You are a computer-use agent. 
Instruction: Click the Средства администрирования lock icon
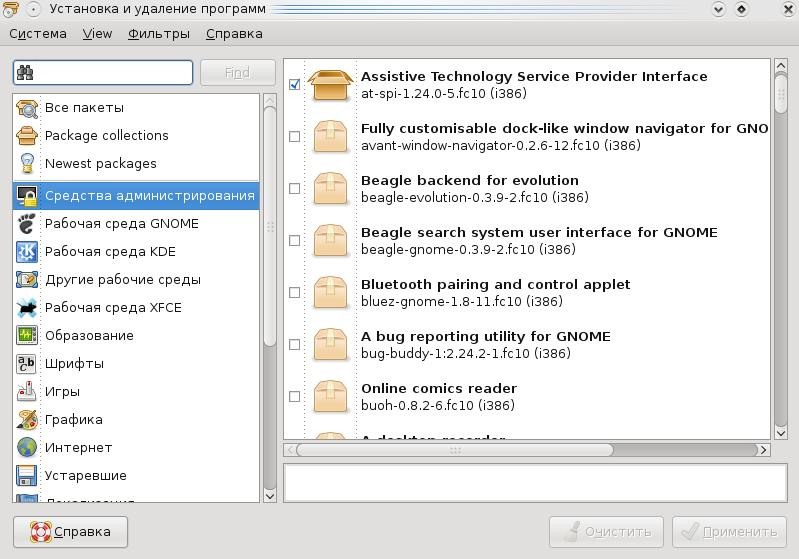(27, 196)
